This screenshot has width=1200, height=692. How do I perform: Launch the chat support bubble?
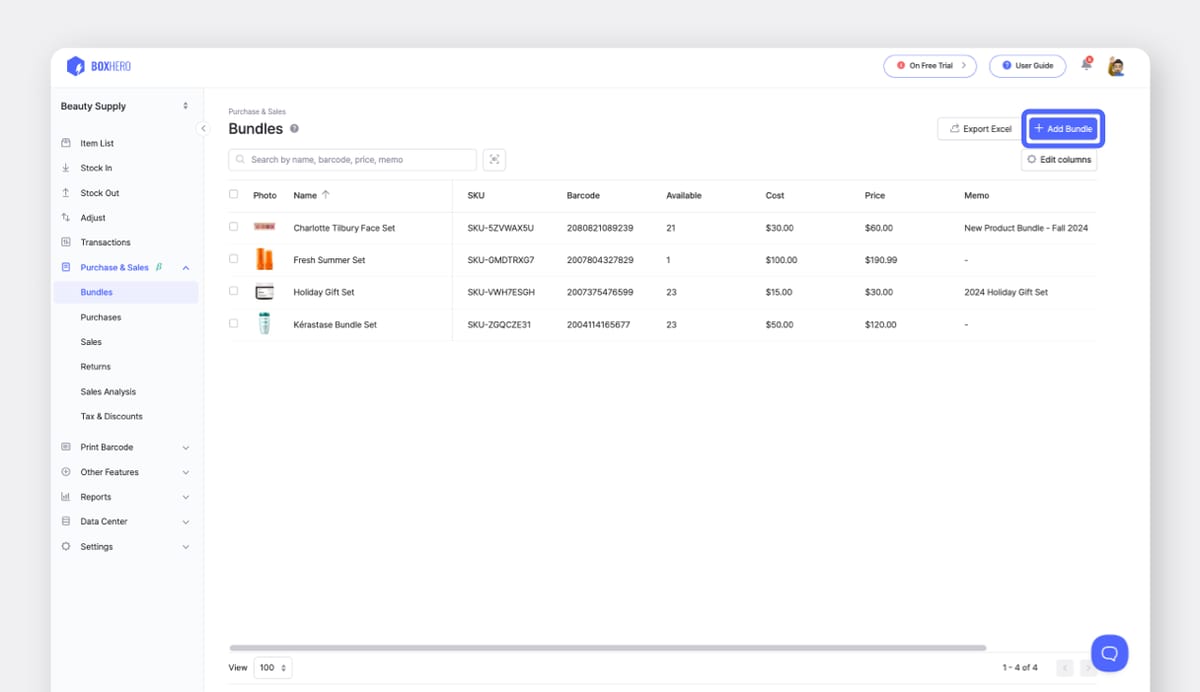click(x=1108, y=652)
